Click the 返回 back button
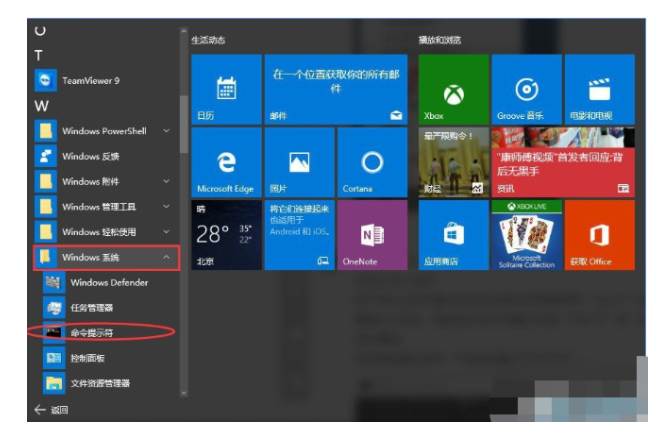The image size is (667, 435). coord(51,410)
